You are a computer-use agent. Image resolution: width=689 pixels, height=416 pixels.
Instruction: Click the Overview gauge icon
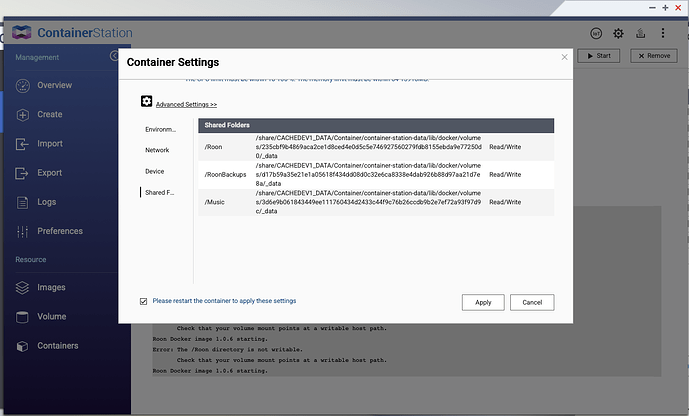click(x=22, y=85)
